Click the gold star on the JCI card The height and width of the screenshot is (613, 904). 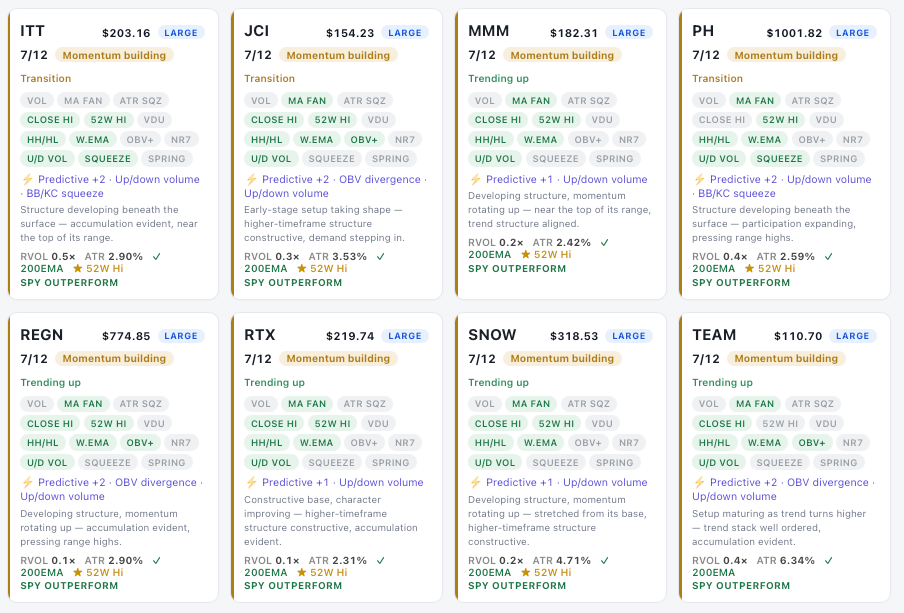click(301, 269)
